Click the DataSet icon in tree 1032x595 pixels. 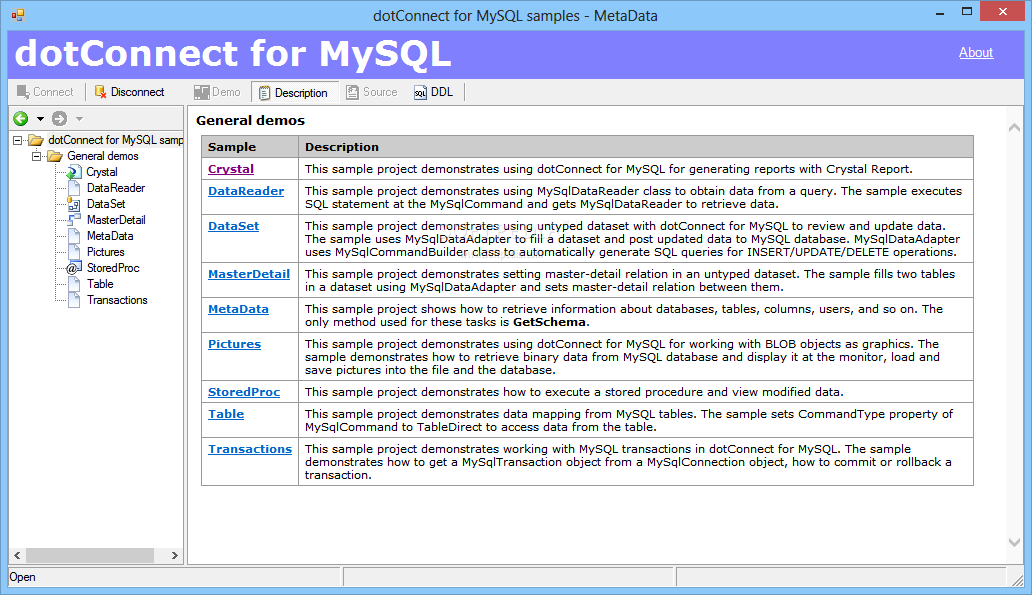pyautogui.click(x=74, y=204)
